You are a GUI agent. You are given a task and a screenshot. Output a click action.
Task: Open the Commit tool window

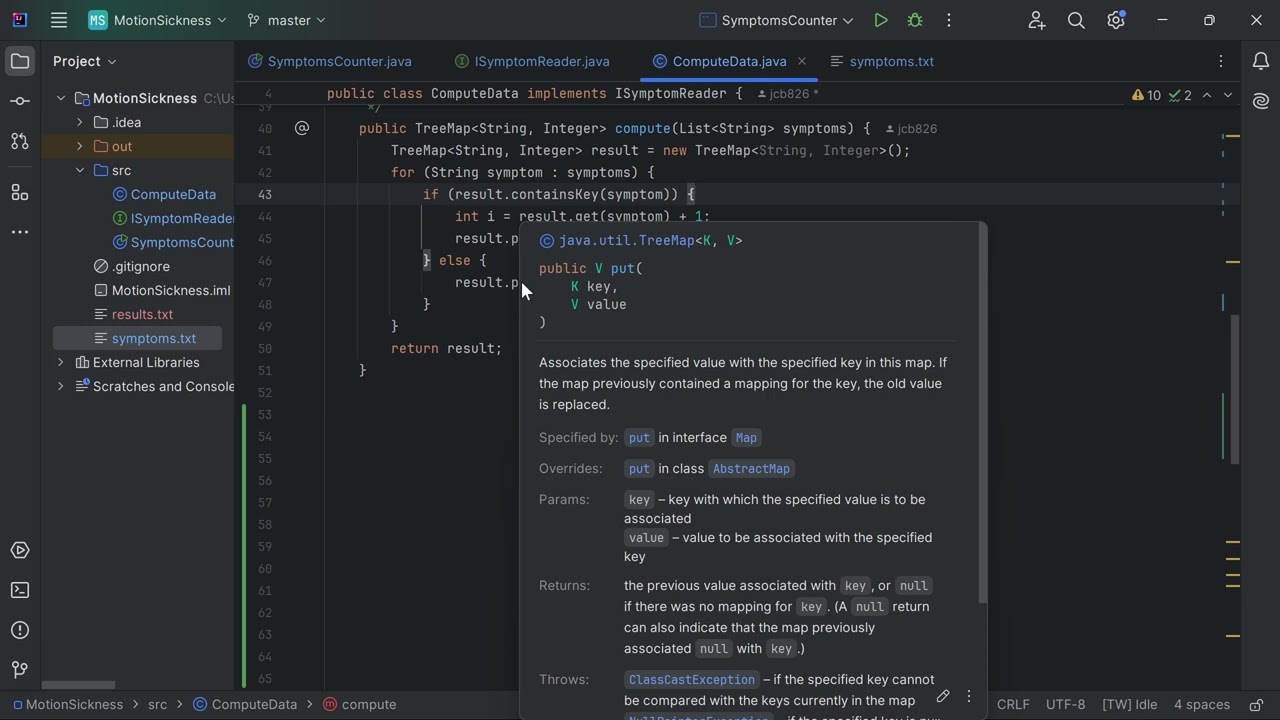(x=19, y=101)
